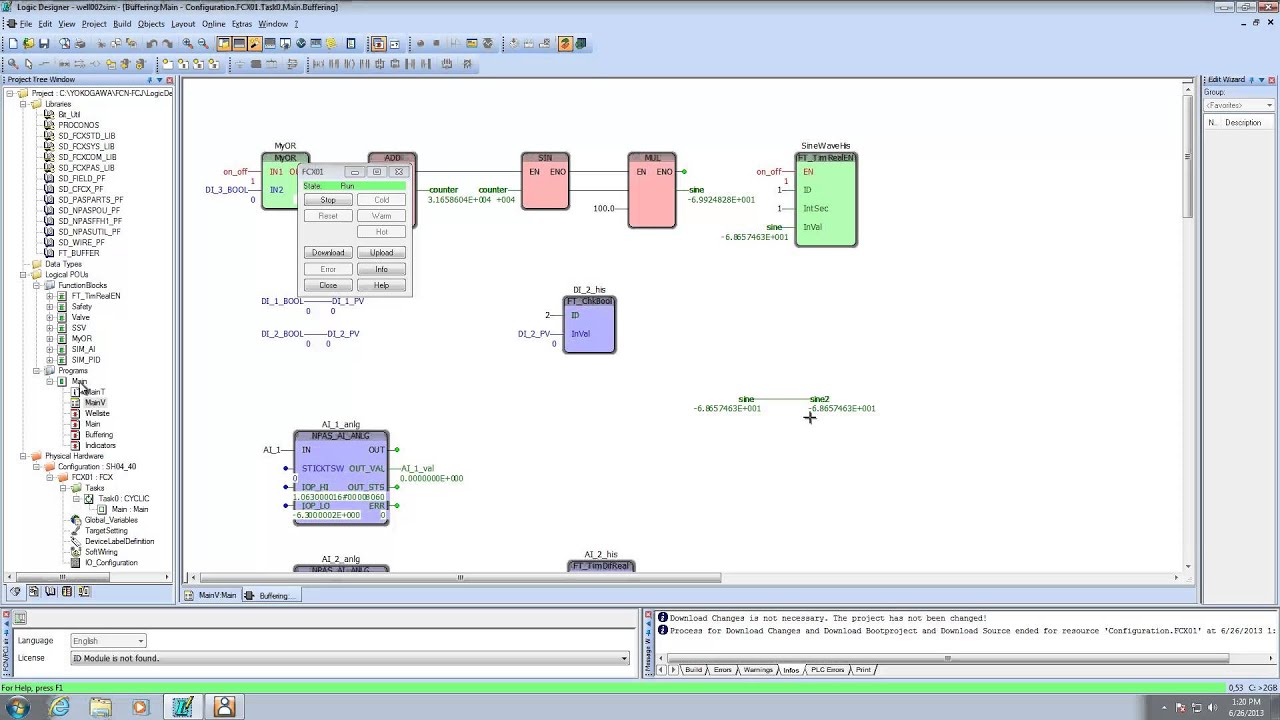The height and width of the screenshot is (720, 1280).
Task: Click Help in the FCX01 dialog
Action: (x=381, y=285)
